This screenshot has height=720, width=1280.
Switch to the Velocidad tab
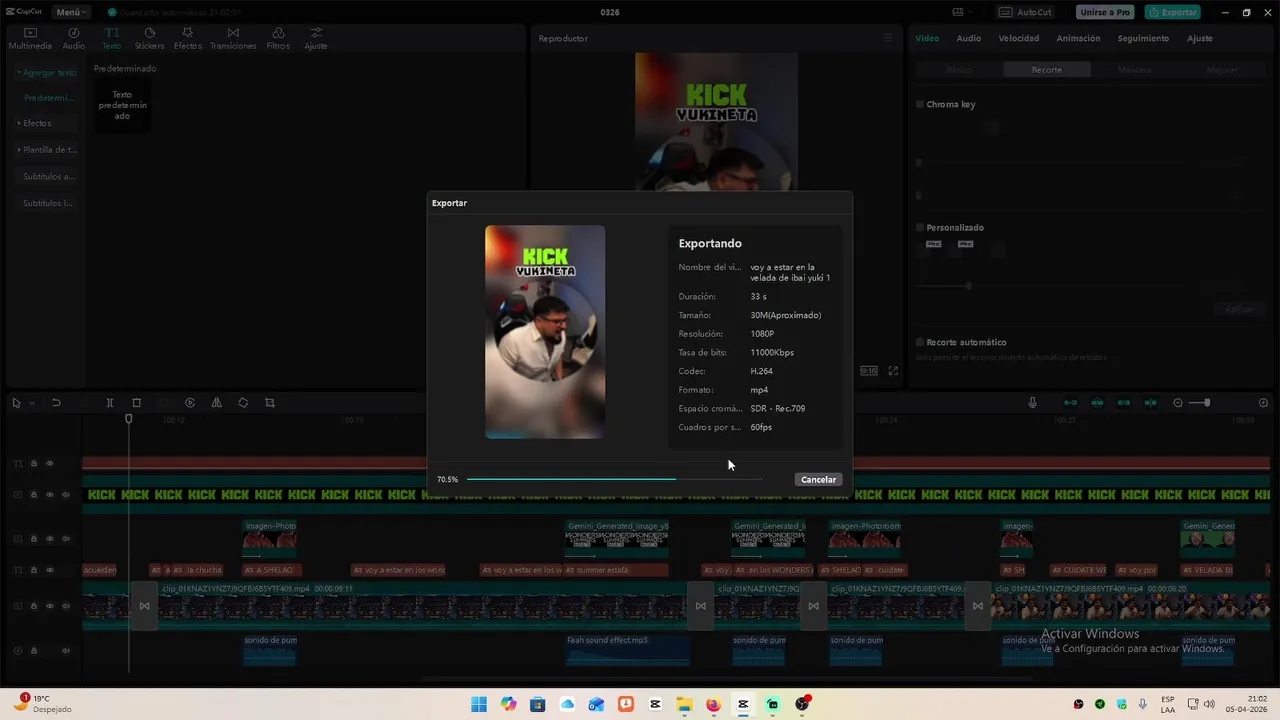coord(1018,38)
